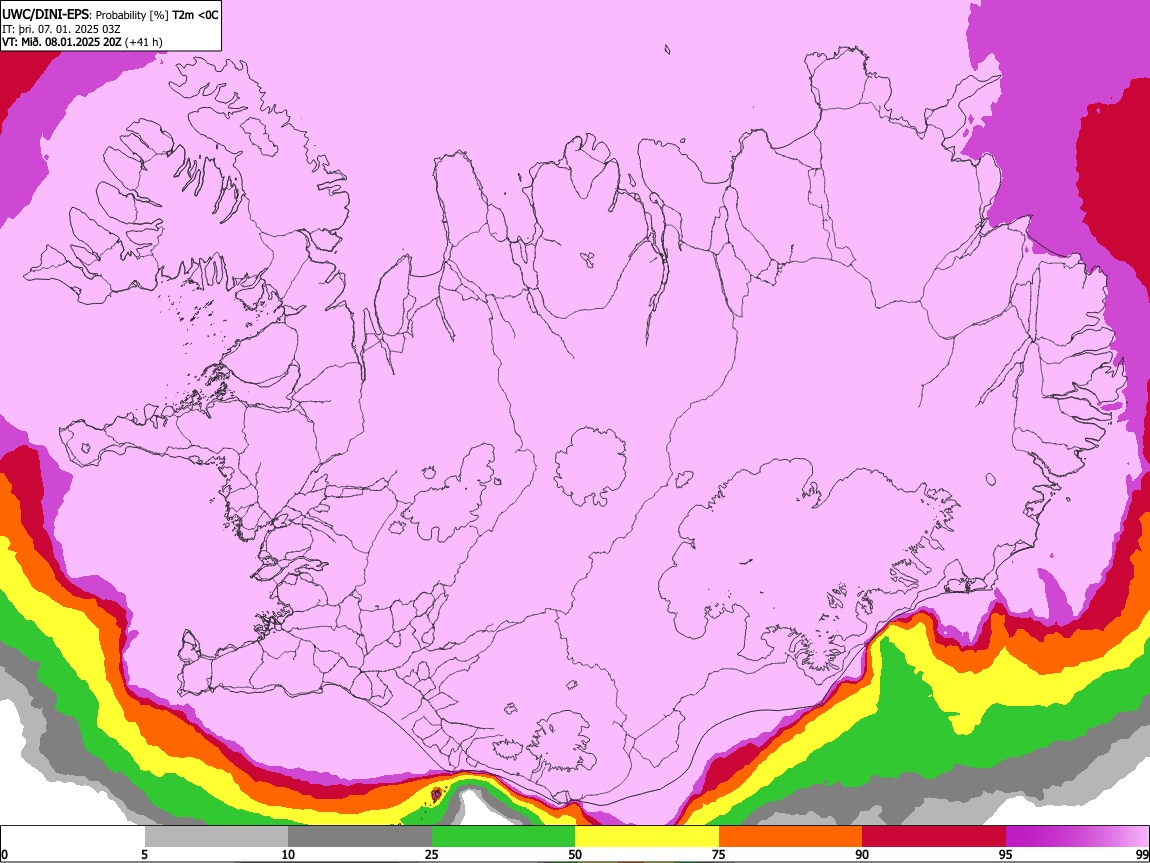Click the UWC/DINI-EPS title text
This screenshot has height=863, width=1150.
pos(45,15)
